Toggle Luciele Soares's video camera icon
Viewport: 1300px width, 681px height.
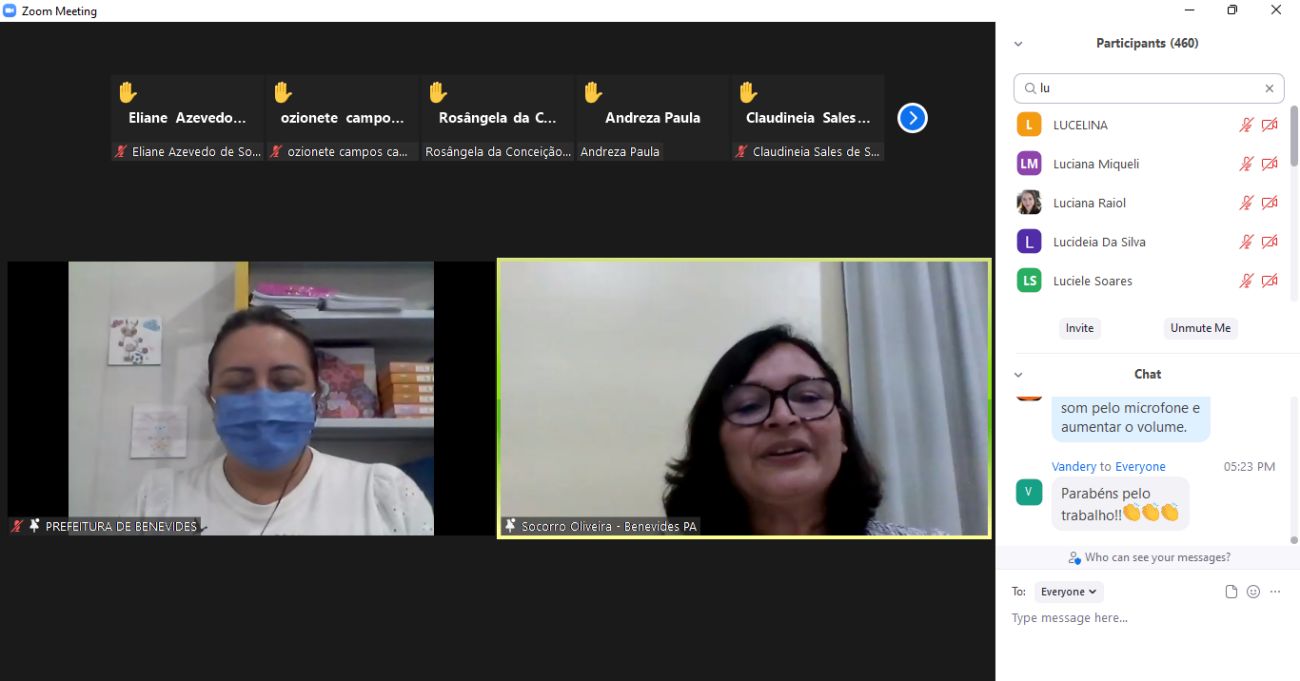click(1269, 281)
